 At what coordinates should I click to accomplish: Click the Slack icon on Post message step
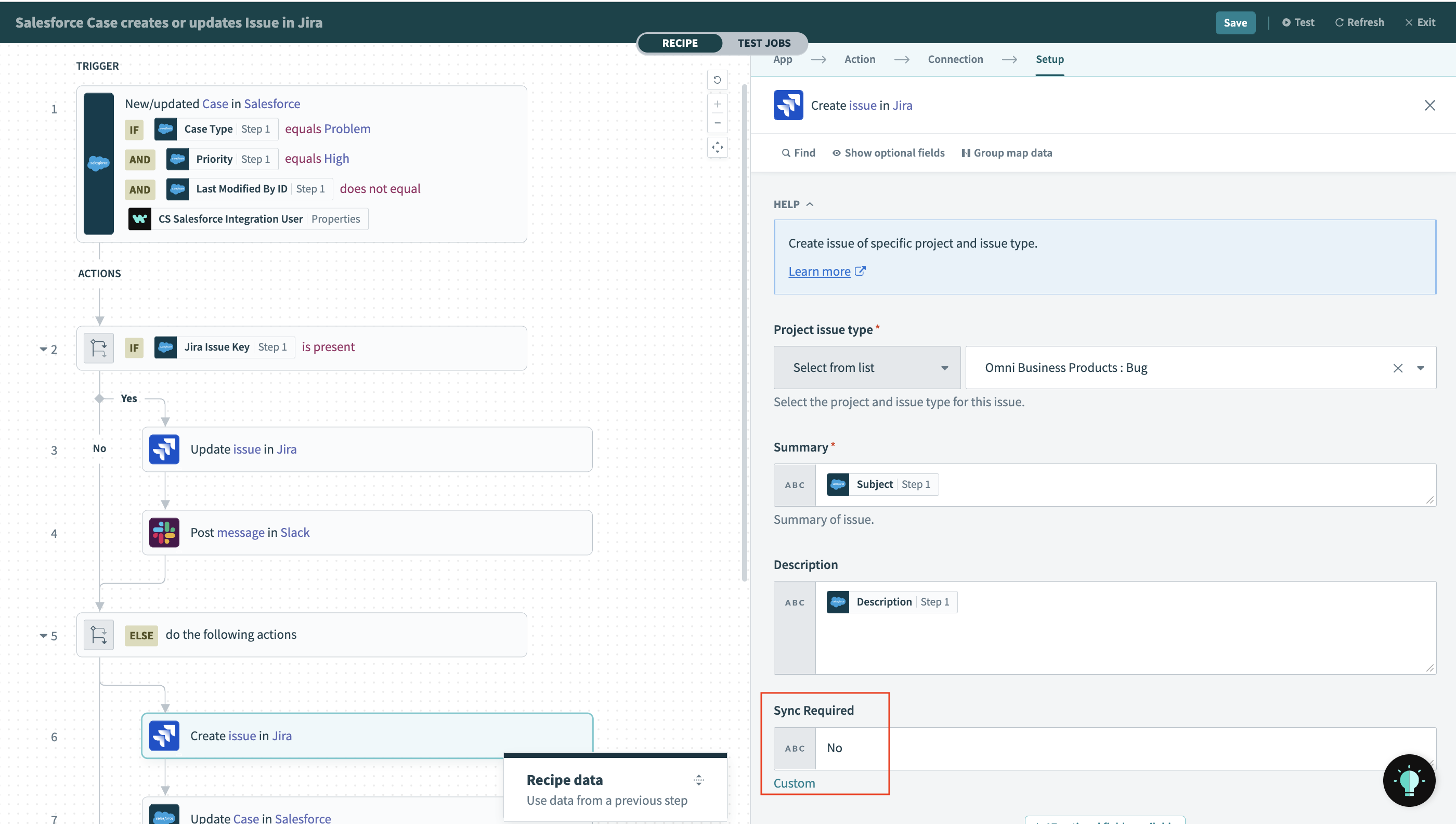pos(163,532)
